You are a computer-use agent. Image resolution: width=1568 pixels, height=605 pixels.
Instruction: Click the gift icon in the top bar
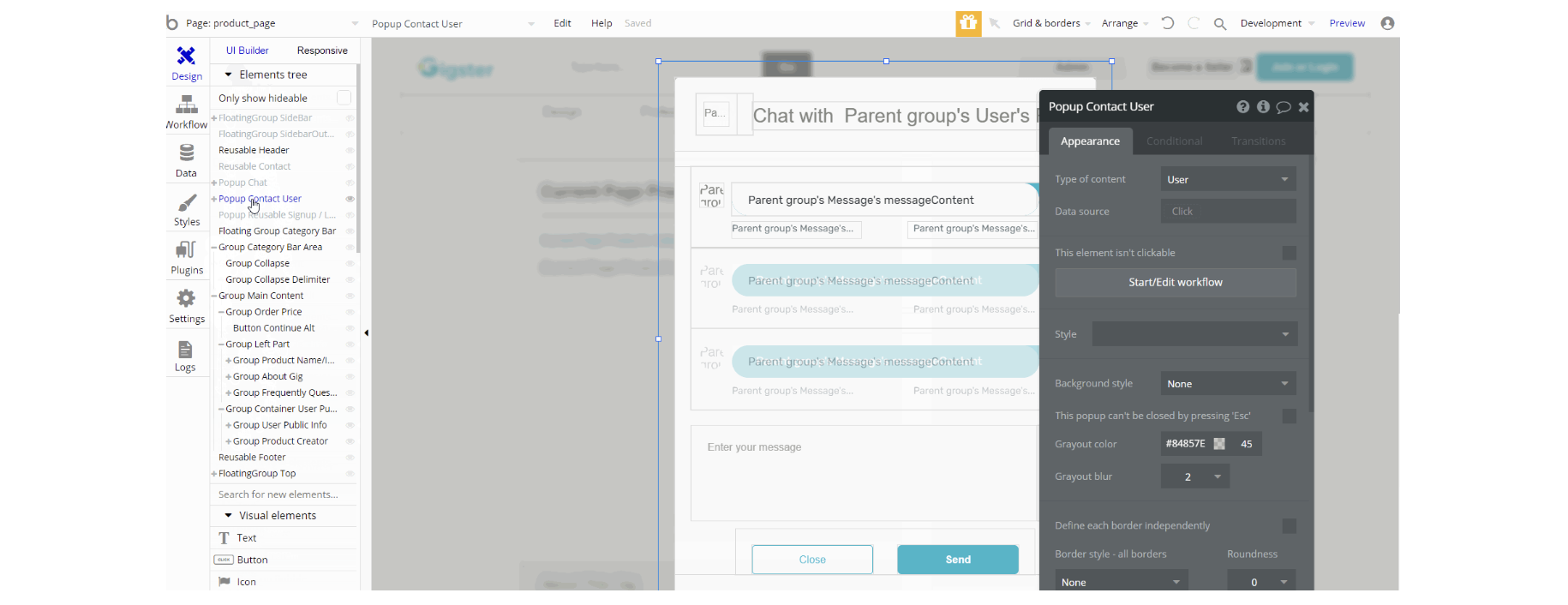click(x=968, y=23)
